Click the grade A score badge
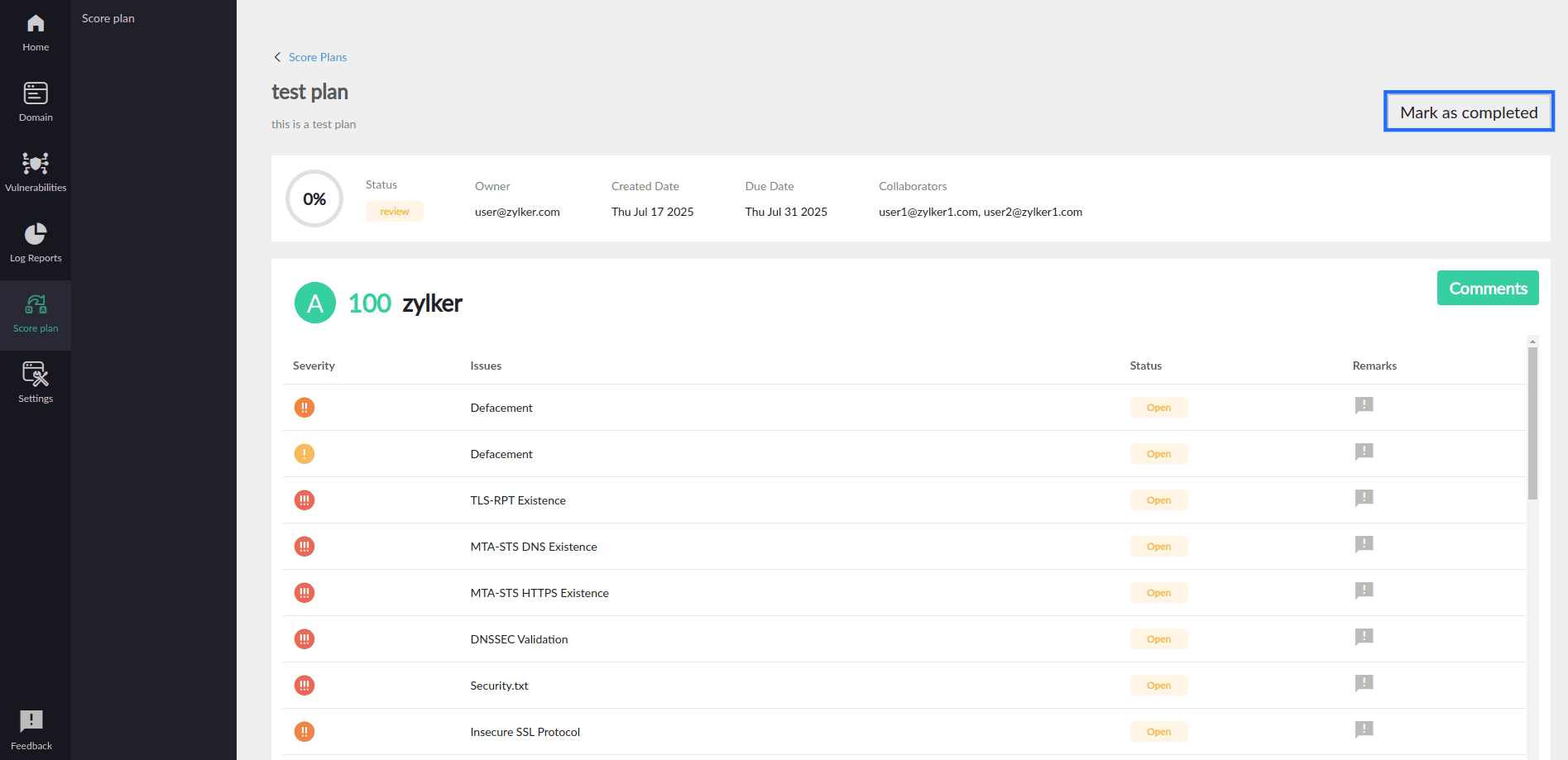Screen dimensions: 1568x760 pyautogui.click(x=315, y=303)
